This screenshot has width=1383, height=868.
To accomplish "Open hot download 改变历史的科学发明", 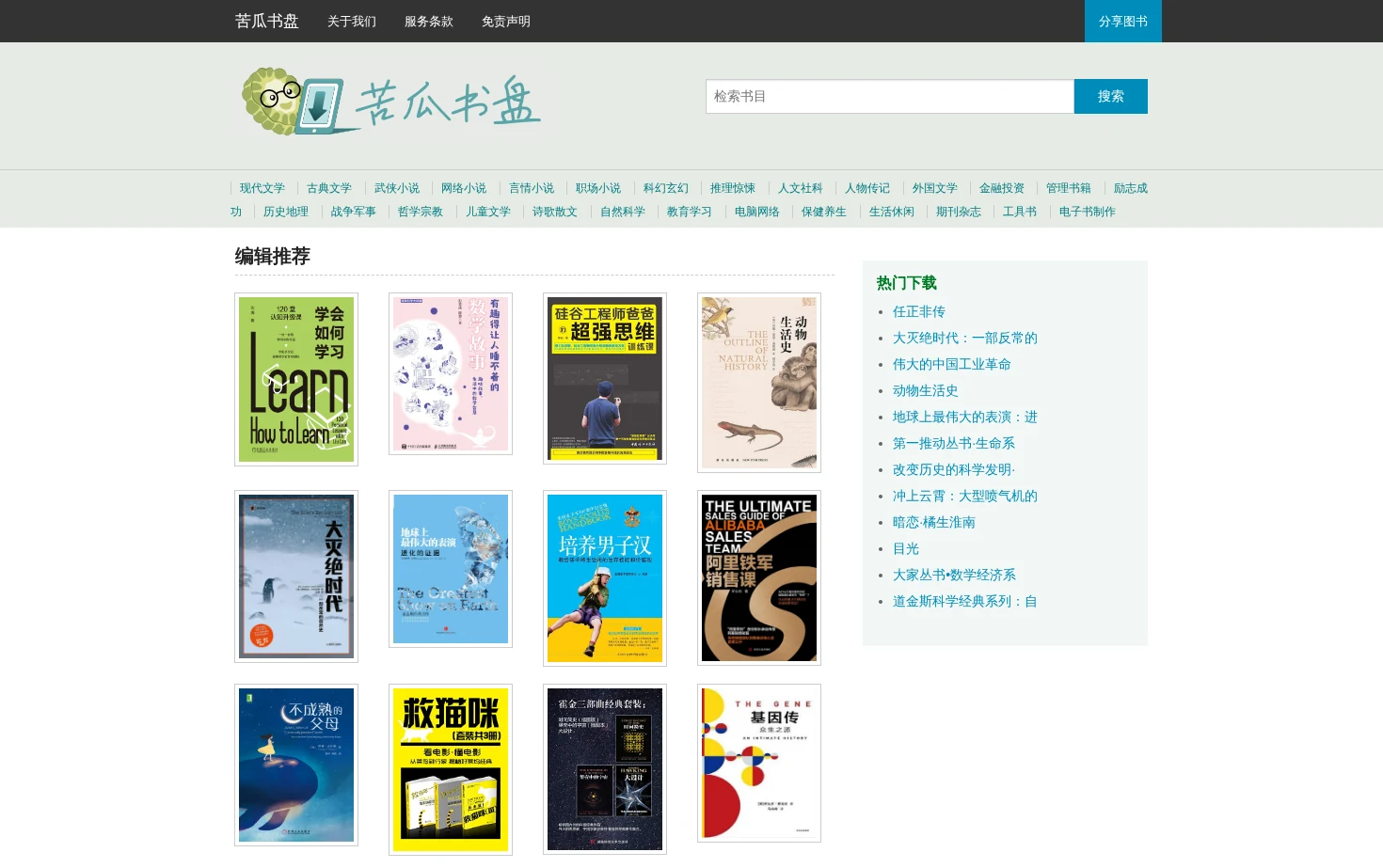I will (954, 469).
